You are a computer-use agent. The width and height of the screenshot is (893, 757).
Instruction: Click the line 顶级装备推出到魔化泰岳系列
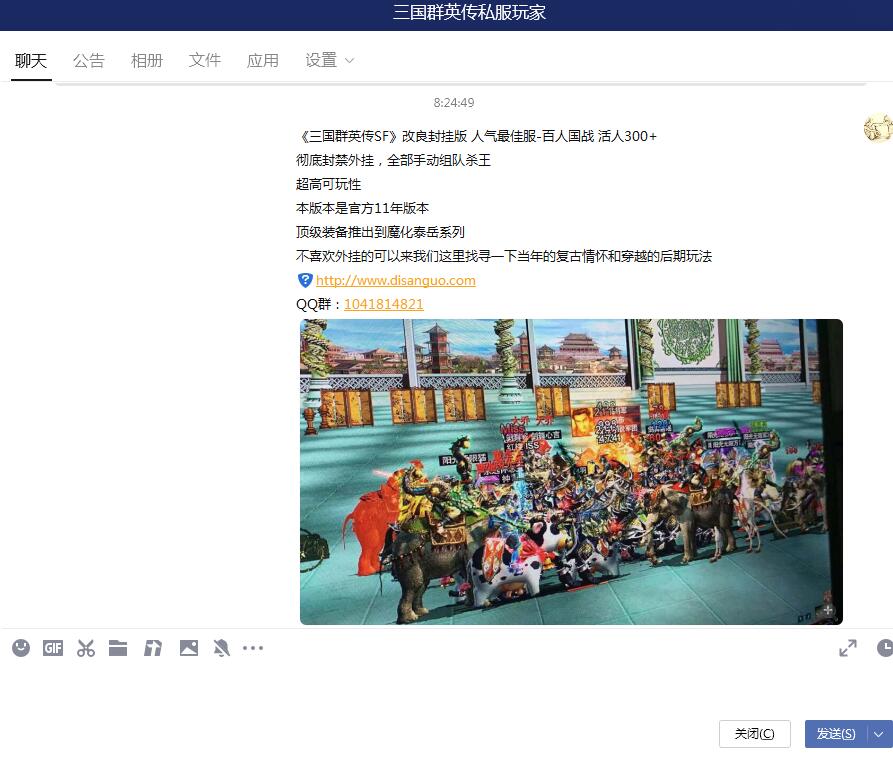[380, 232]
